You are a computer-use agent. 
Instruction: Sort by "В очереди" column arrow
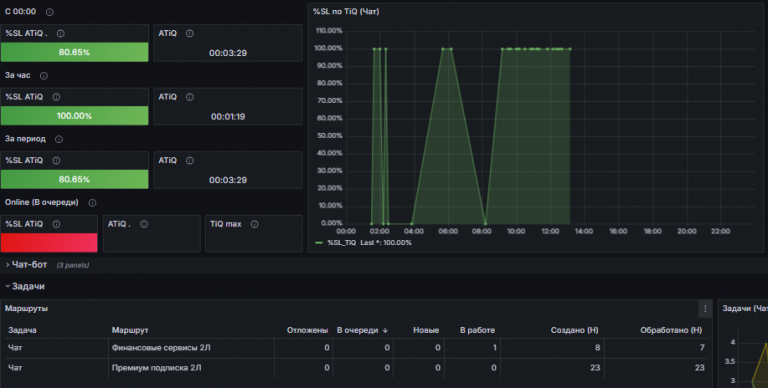pyautogui.click(x=385, y=331)
